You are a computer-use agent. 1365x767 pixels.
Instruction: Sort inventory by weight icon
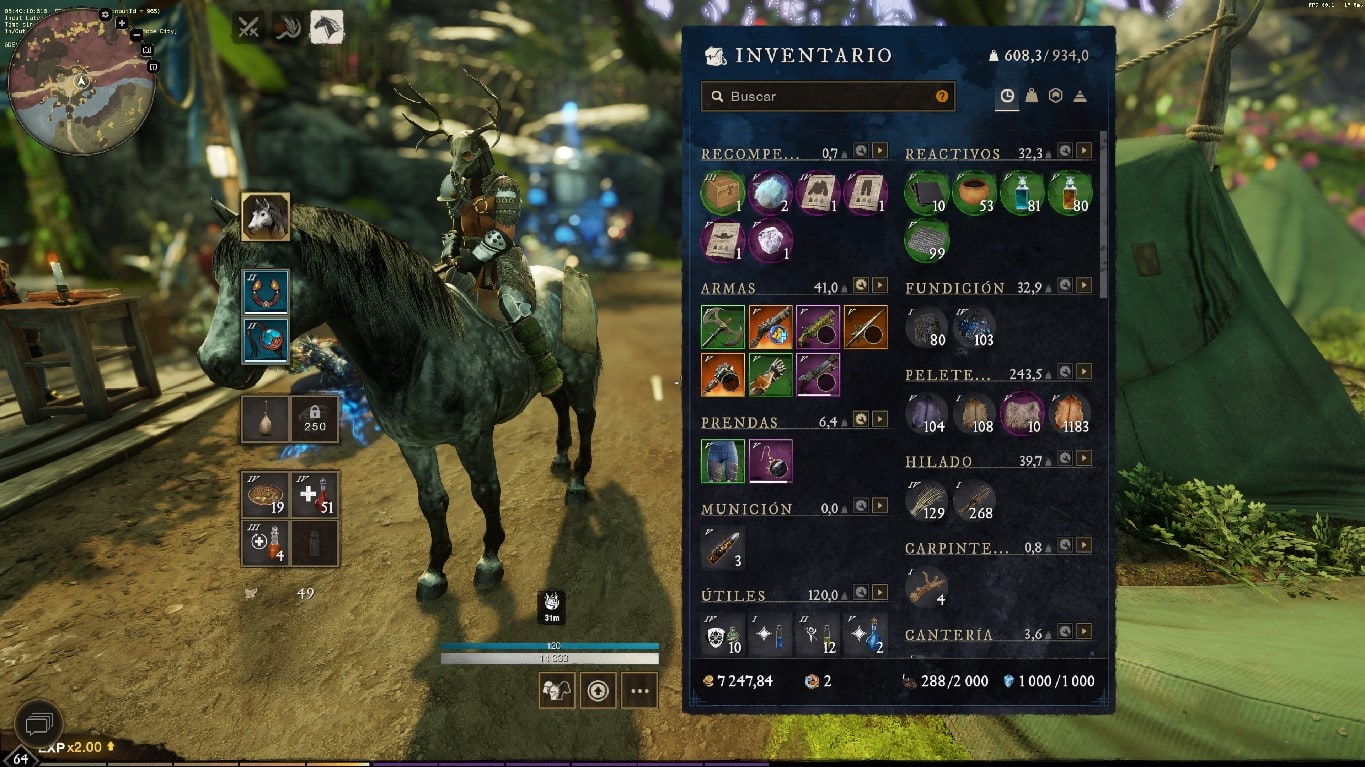[x=1031, y=96]
